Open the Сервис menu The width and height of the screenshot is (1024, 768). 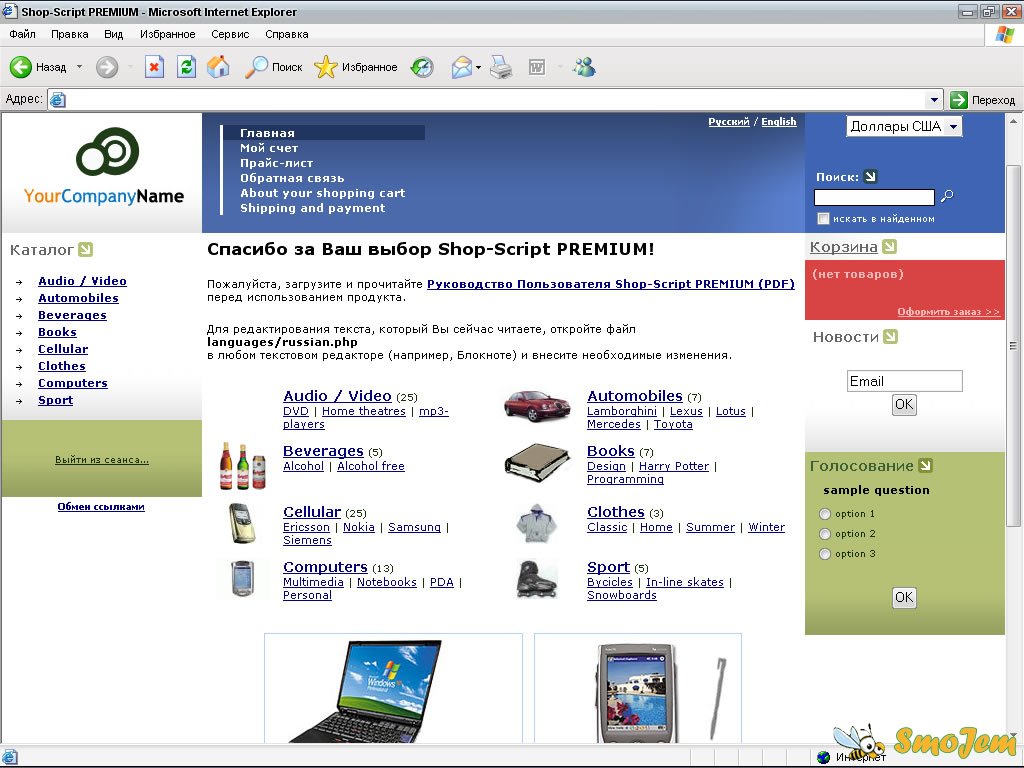pos(231,34)
